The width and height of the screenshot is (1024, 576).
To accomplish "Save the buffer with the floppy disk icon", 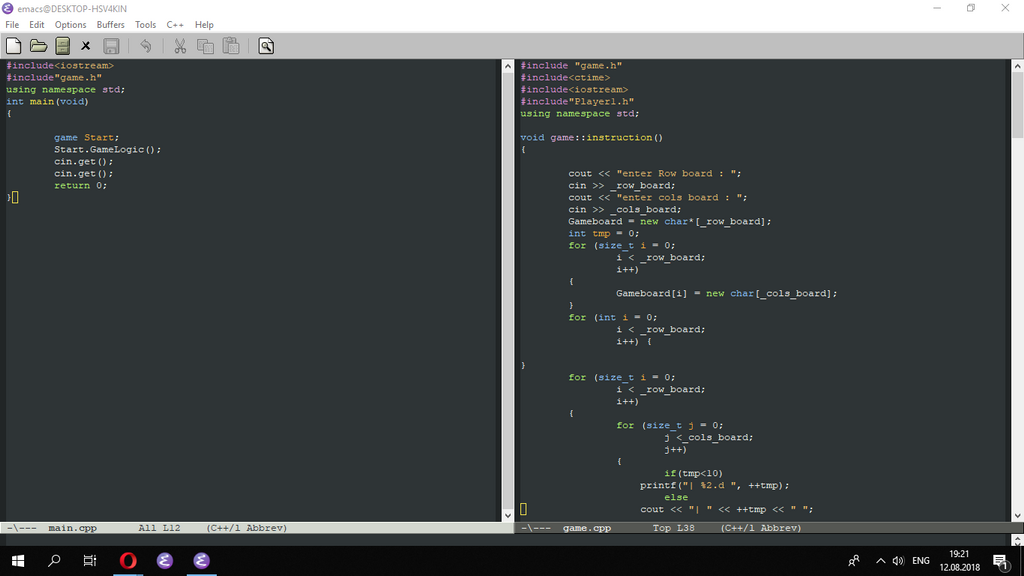I will [112, 46].
